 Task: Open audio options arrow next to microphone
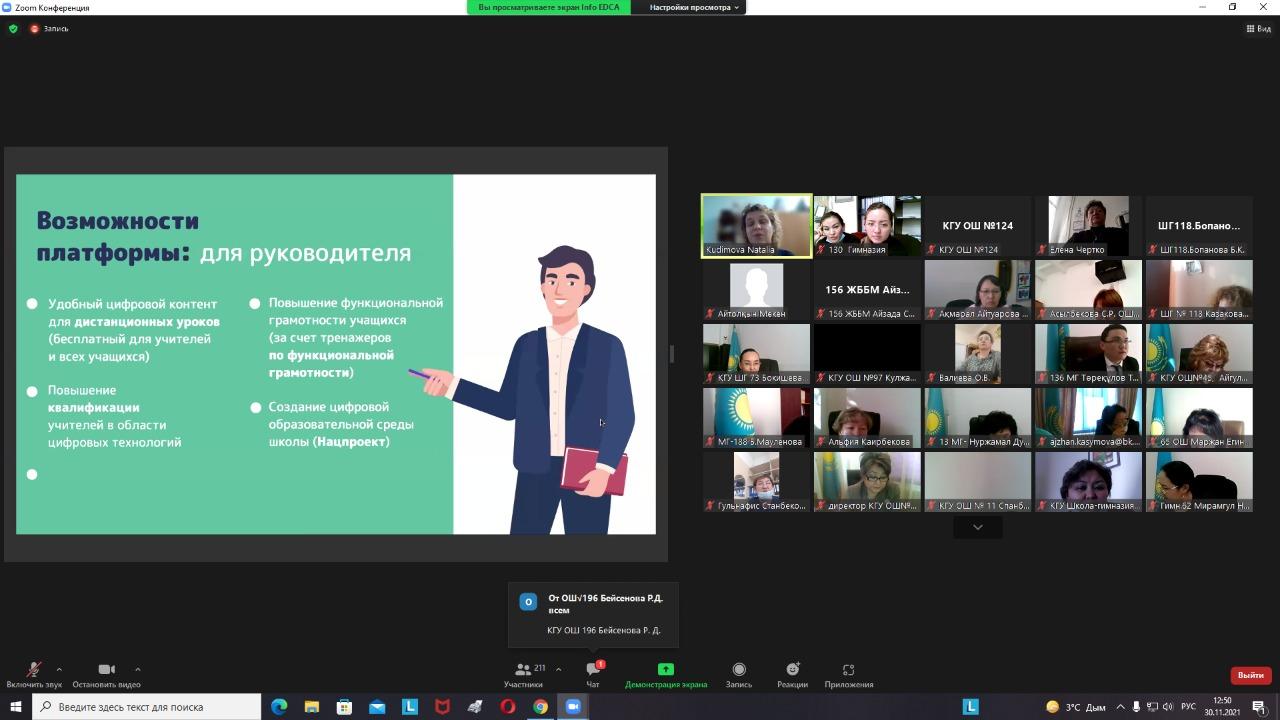(x=59, y=669)
